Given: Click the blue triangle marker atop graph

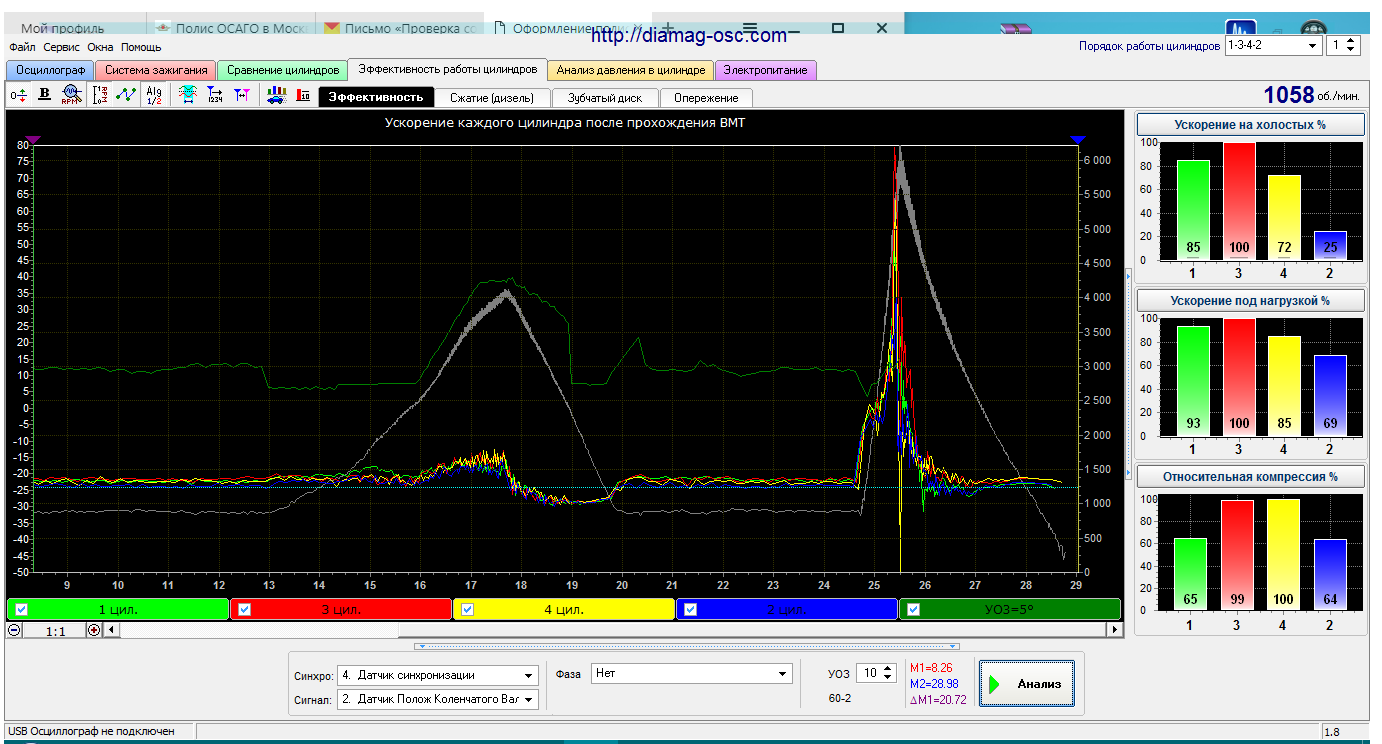Looking at the screenshot, I should [1077, 140].
